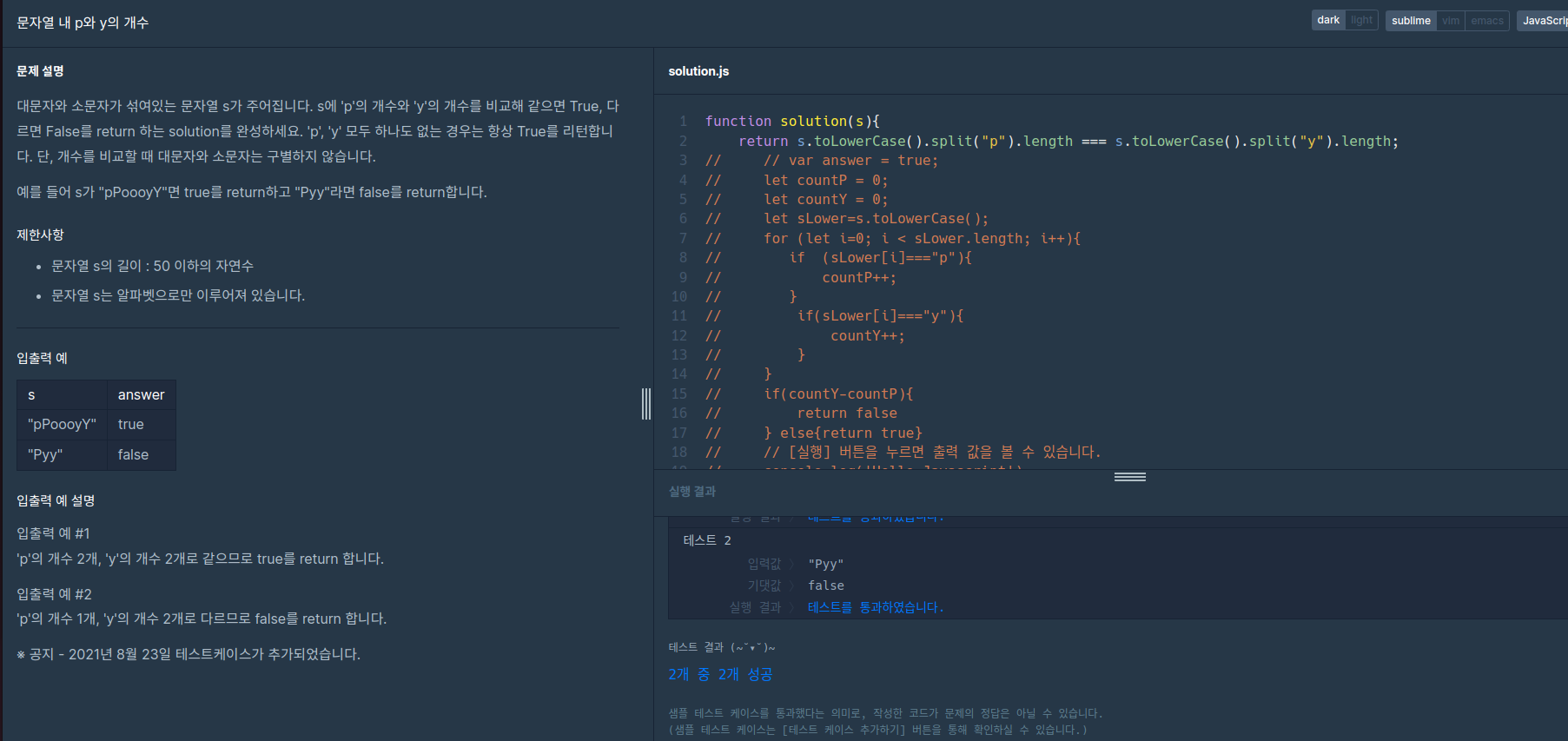Click the 실행 결과 panel header

[x=692, y=492]
